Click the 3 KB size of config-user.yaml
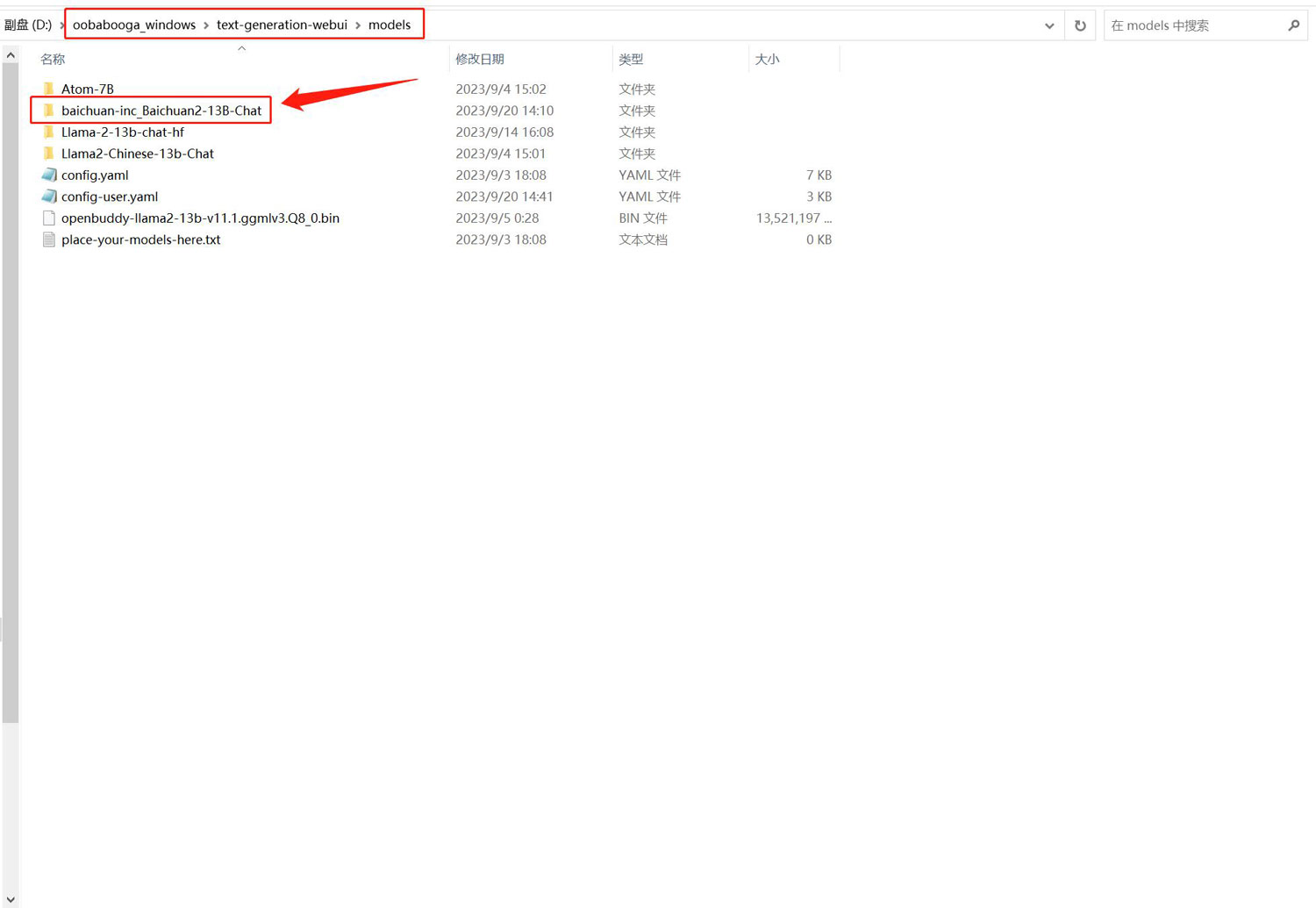1316x908 pixels. pos(819,197)
